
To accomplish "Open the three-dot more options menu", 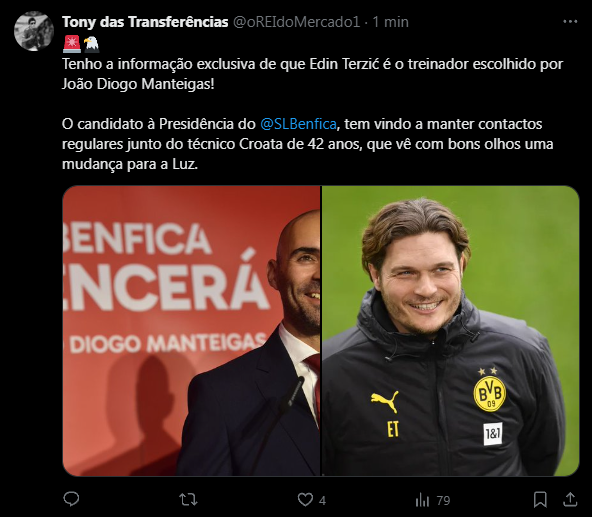I will click(570, 22).
